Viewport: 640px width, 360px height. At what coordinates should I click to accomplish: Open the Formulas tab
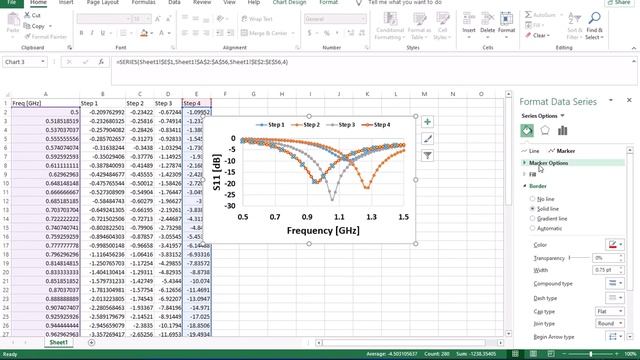click(143, 2)
